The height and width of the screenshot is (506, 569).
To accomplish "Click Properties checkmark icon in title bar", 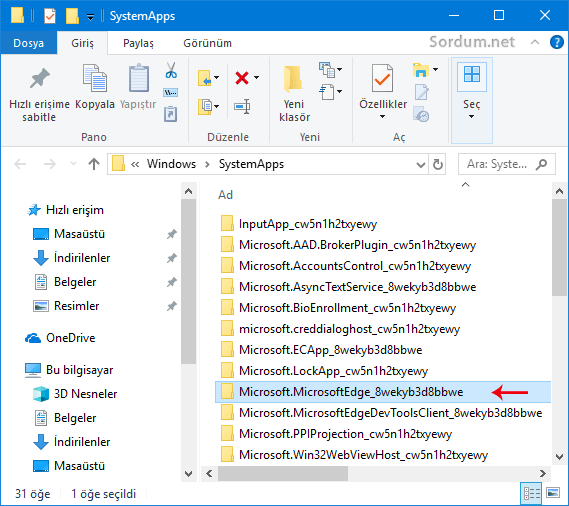I will click(50, 16).
